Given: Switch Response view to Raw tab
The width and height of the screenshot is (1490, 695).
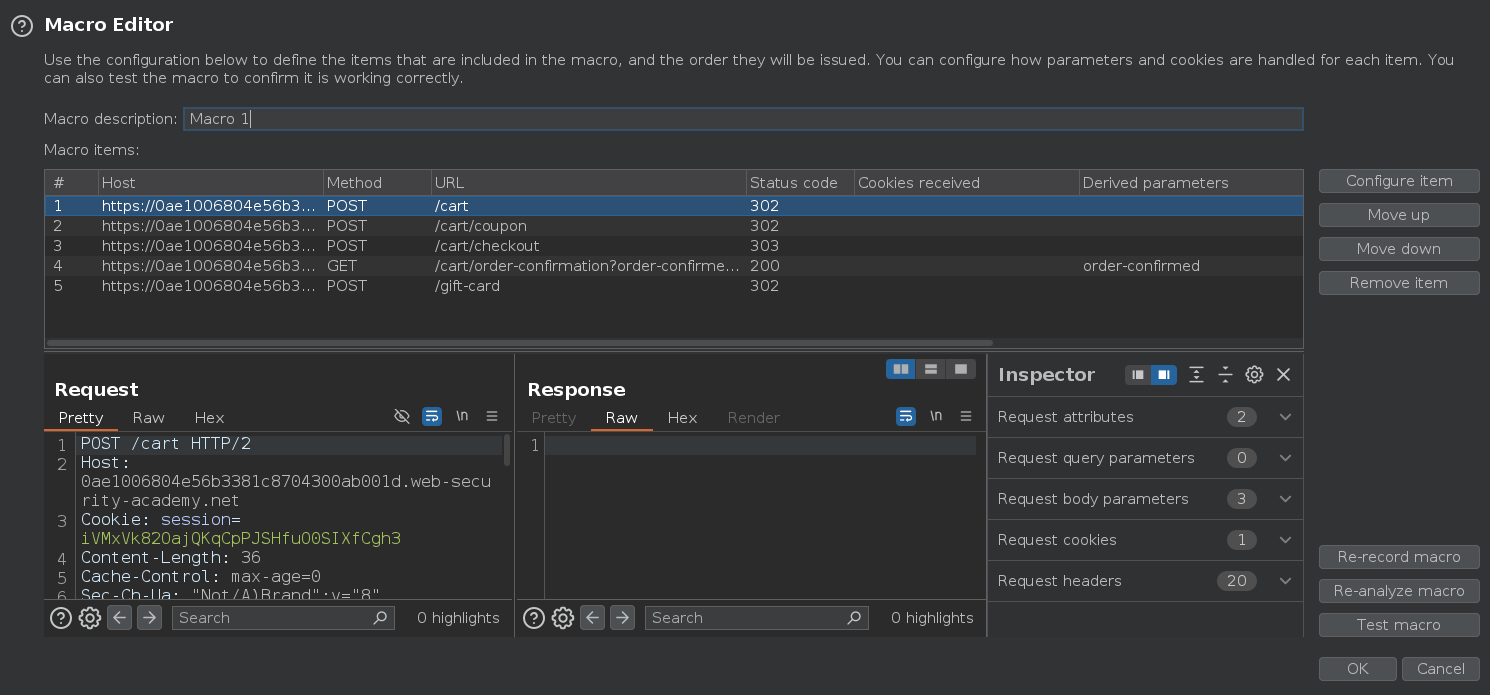Looking at the screenshot, I should coord(622,418).
